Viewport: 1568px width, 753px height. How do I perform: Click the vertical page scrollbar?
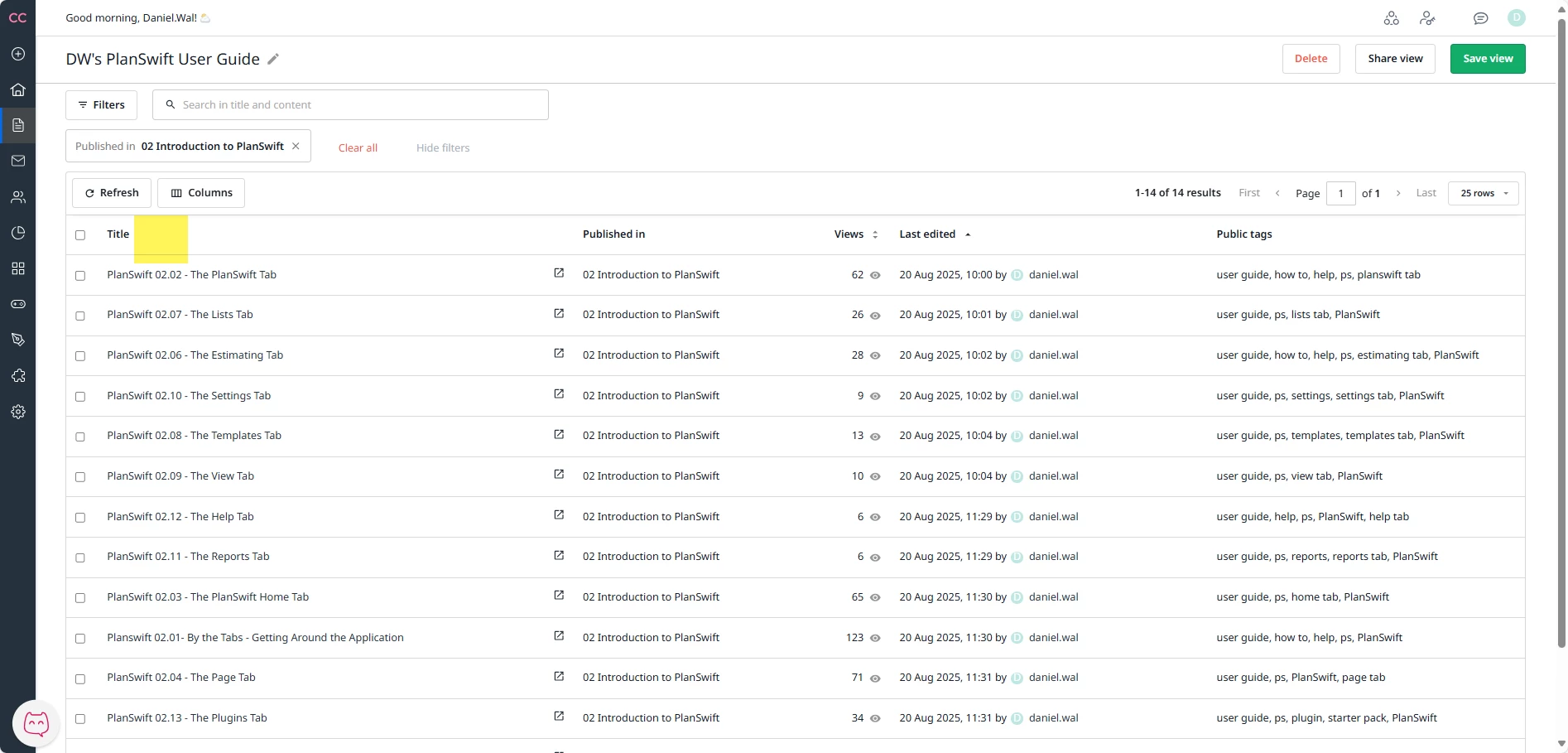pos(1561,331)
